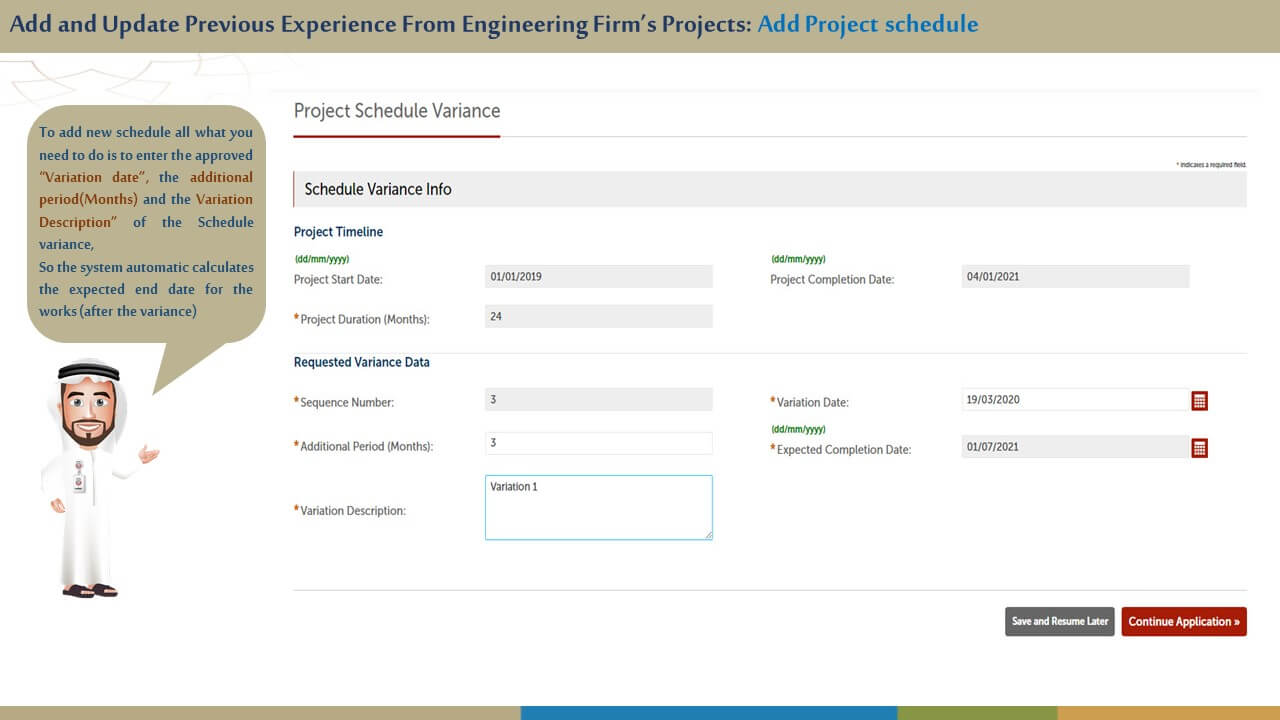
Task: Focus the Additional Period (Months) field
Action: tap(598, 443)
